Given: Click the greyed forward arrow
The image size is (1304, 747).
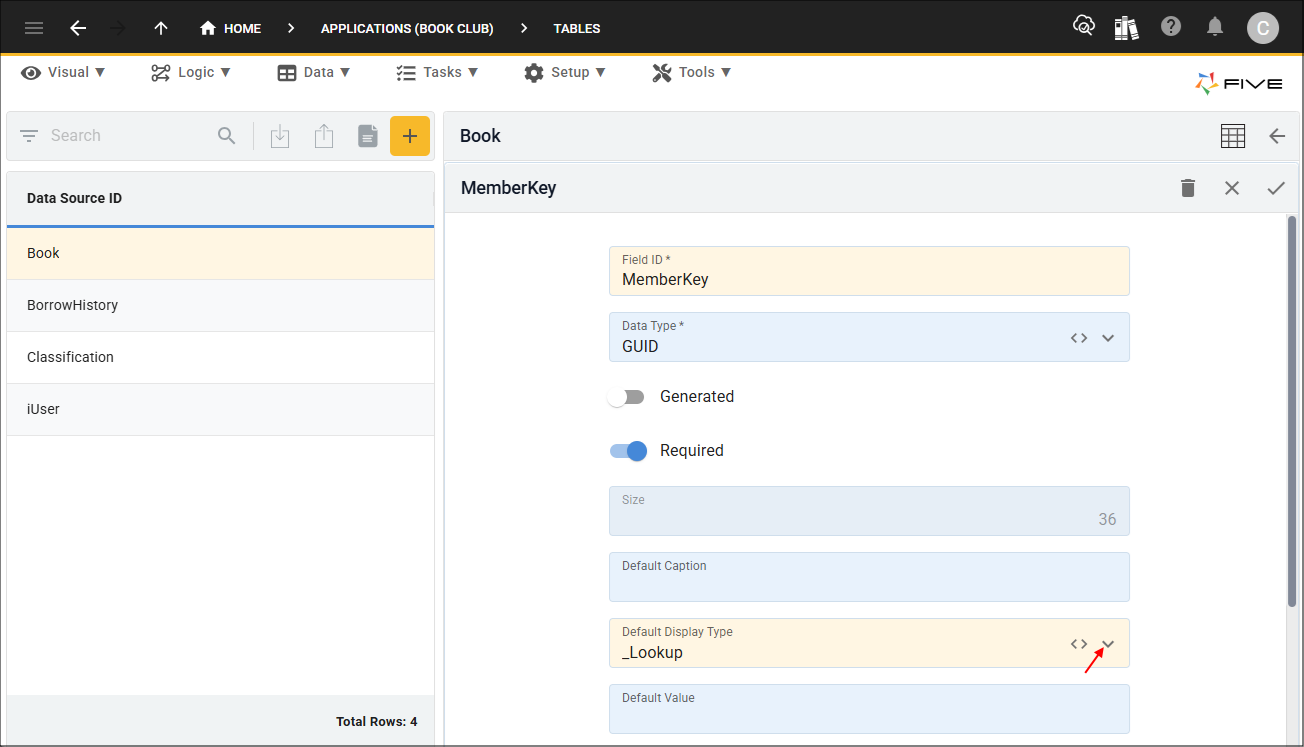Looking at the screenshot, I should [x=118, y=28].
